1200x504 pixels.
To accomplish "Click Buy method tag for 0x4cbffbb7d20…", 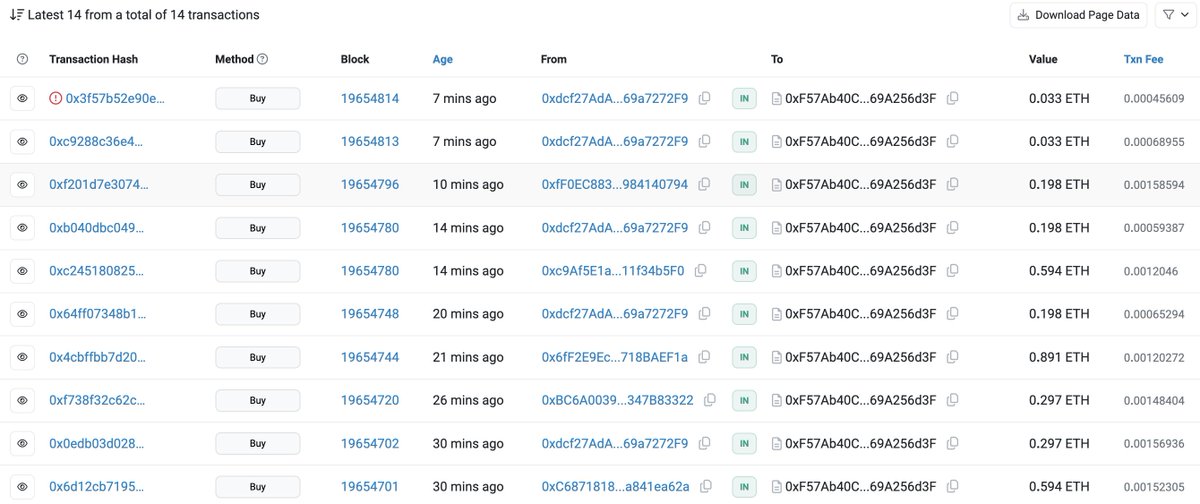I will pos(258,357).
